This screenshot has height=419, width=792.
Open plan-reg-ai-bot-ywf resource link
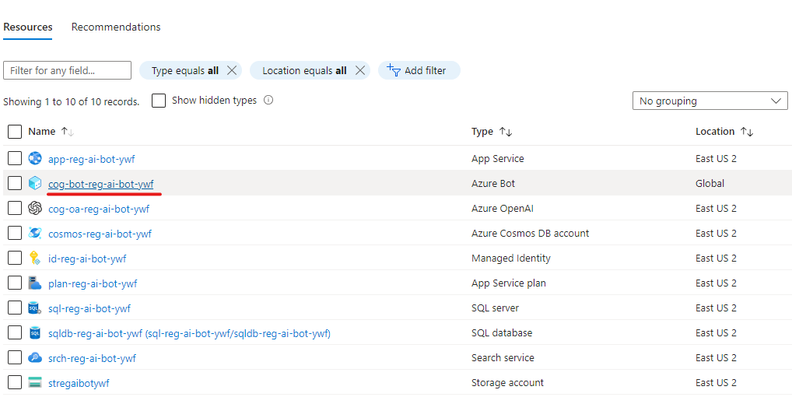[92, 284]
